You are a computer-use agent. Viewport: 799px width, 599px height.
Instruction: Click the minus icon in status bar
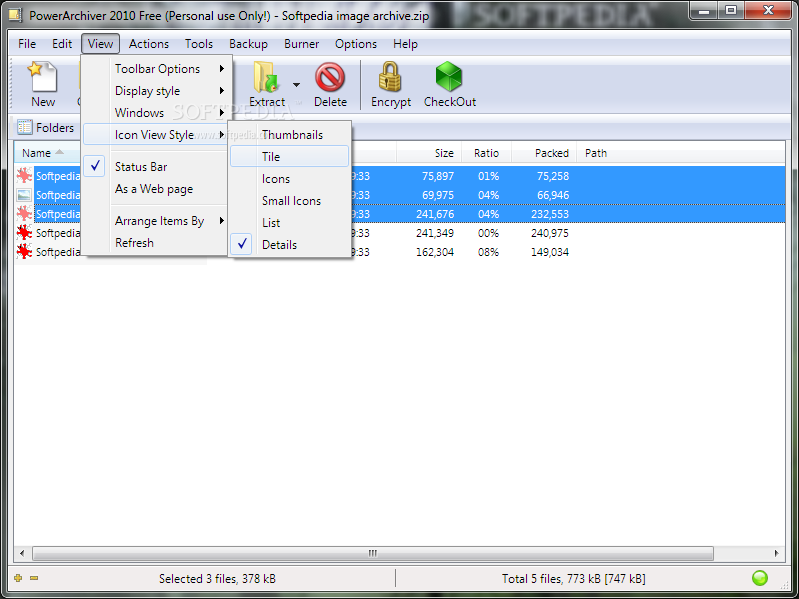point(34,578)
